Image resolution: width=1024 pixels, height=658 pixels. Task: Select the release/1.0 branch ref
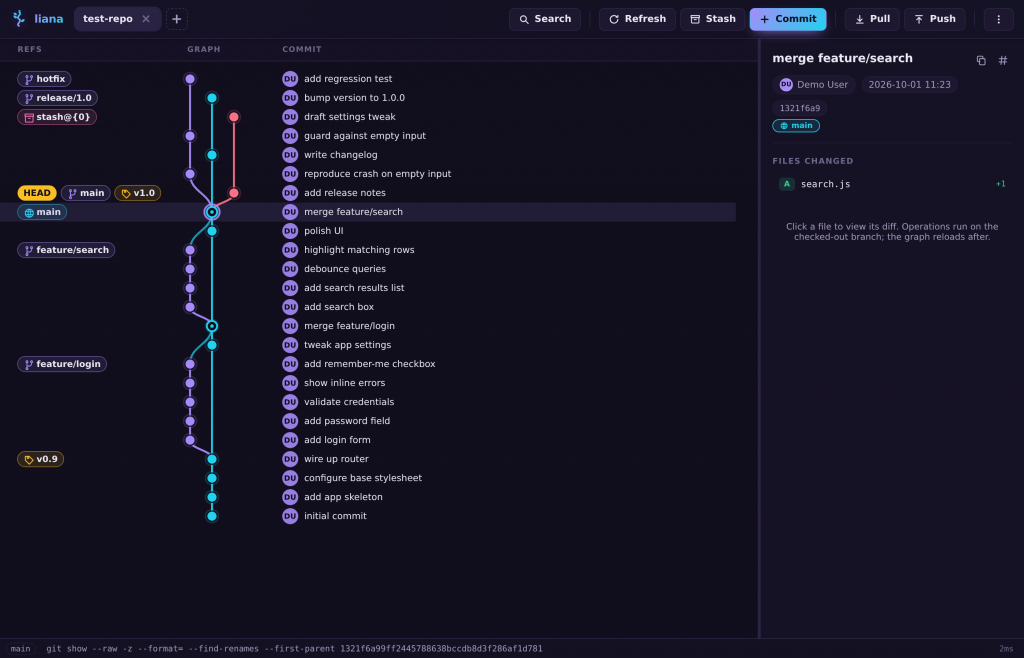(57, 98)
